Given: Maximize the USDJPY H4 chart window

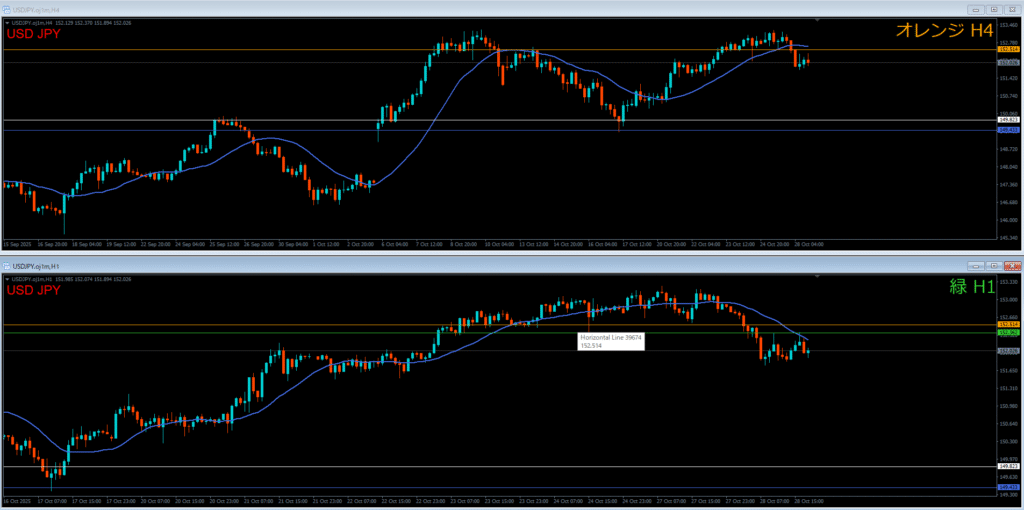Looking at the screenshot, I should 993,8.
